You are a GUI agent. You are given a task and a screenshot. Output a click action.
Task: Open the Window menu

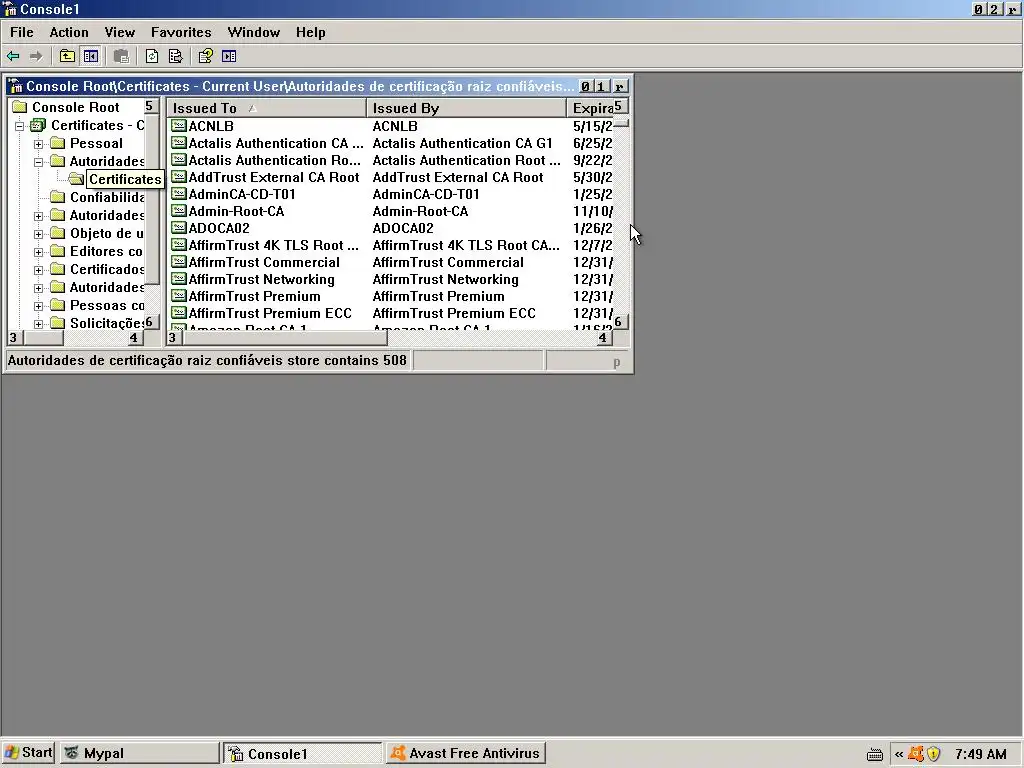pyautogui.click(x=253, y=32)
